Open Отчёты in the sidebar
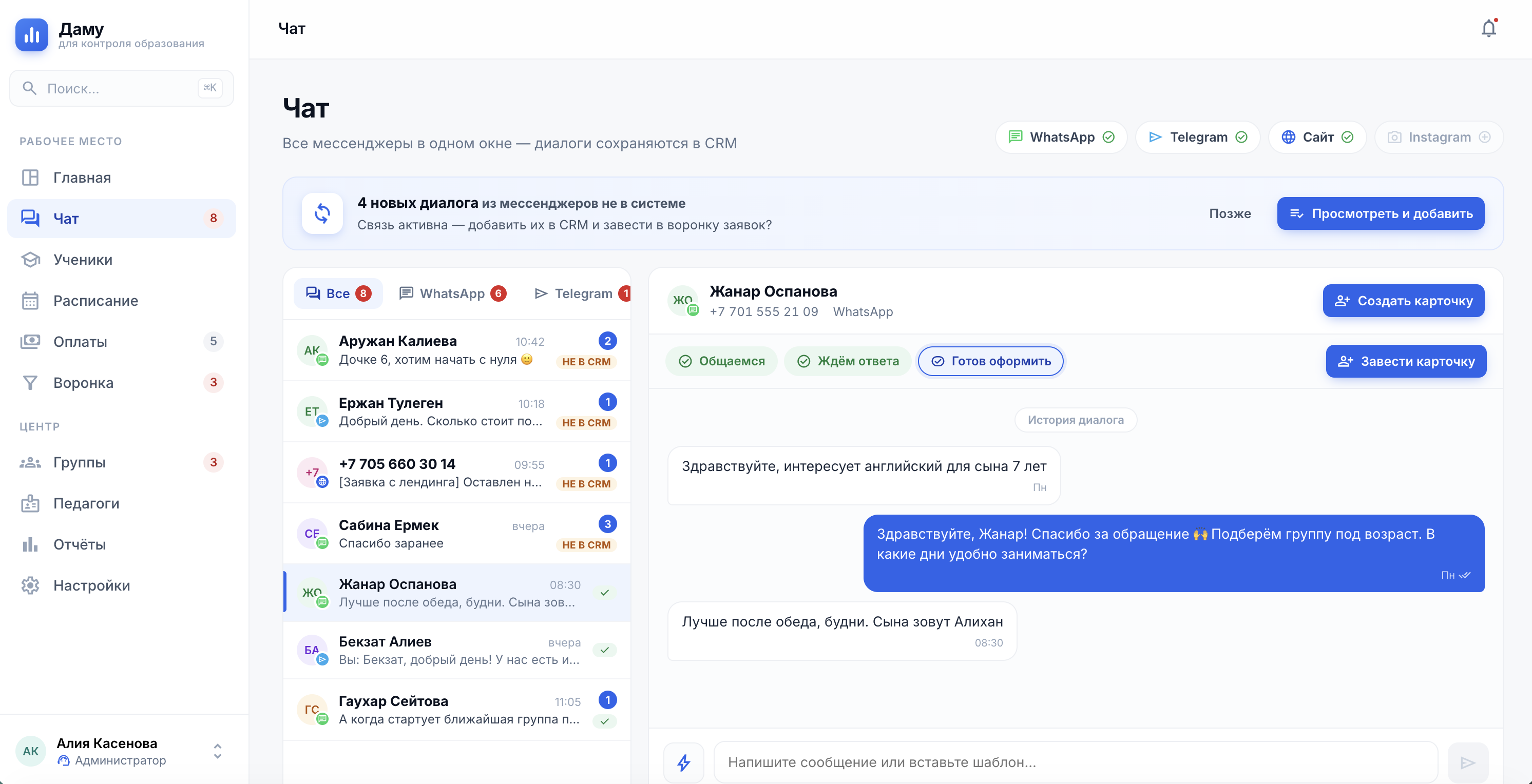The width and height of the screenshot is (1532, 784). point(121,544)
